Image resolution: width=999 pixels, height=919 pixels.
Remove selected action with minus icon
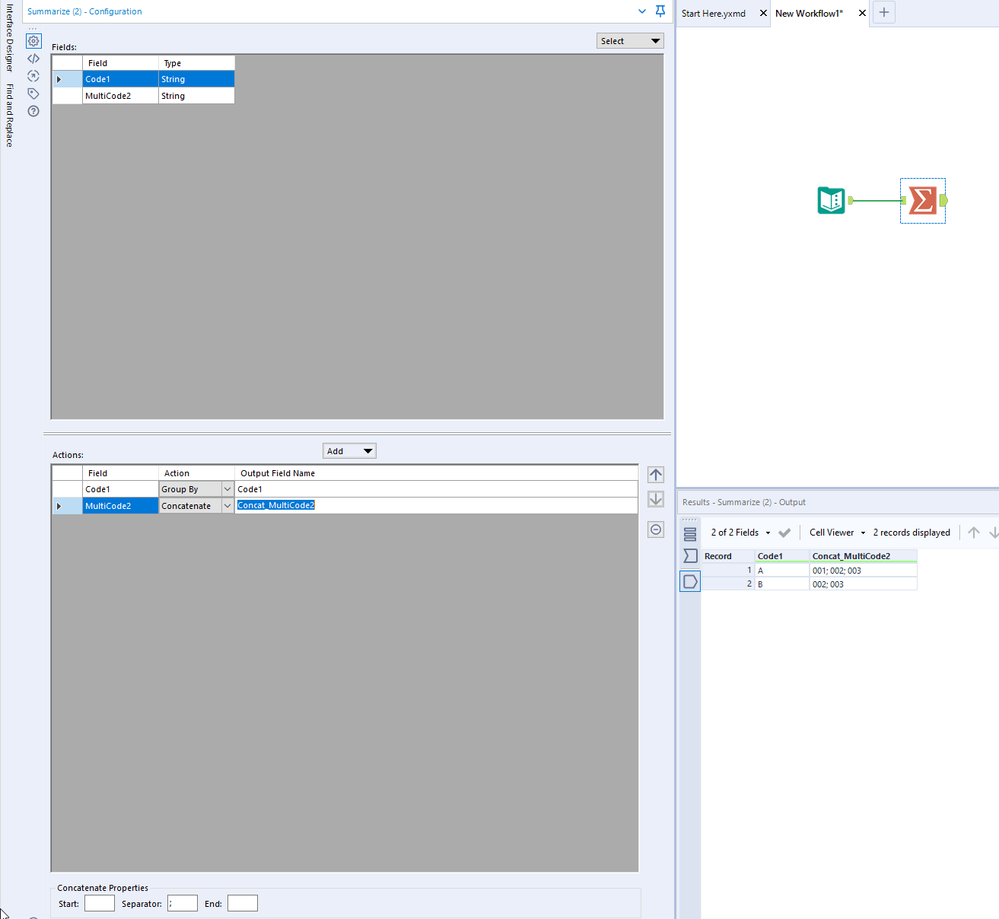tap(656, 530)
